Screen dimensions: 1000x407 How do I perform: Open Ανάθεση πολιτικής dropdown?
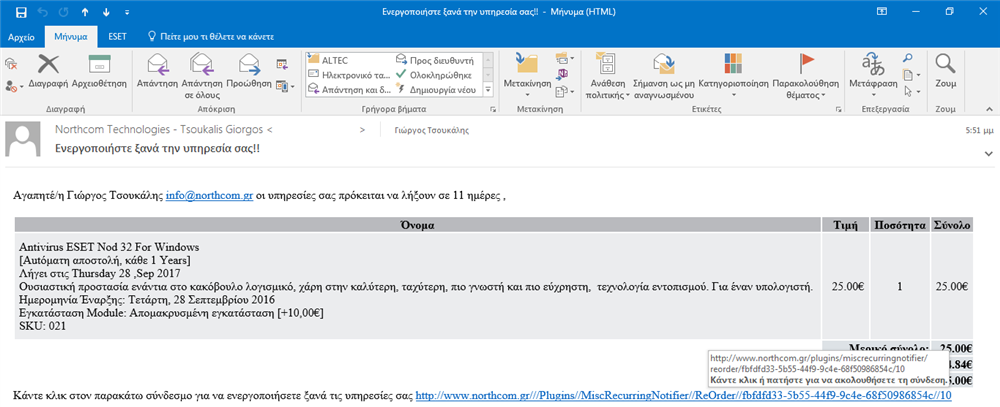607,77
